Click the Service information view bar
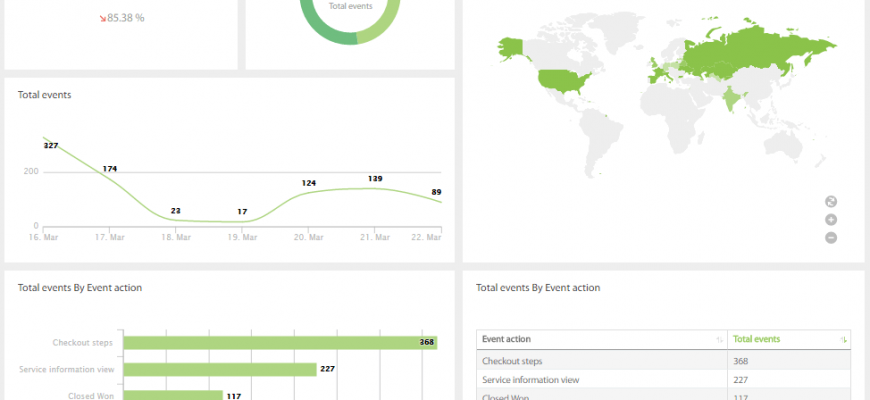Image resolution: width=870 pixels, height=400 pixels. tap(220, 369)
